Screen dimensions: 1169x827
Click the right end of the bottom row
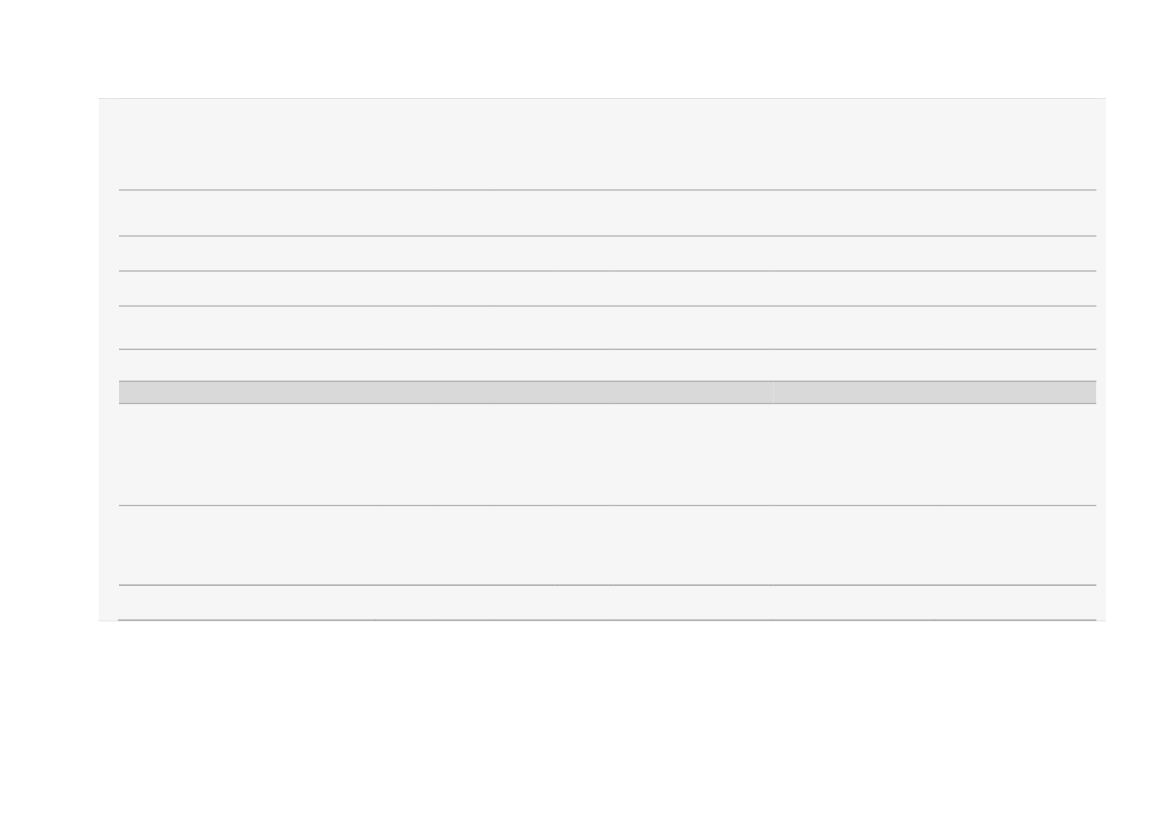tap(1015, 603)
